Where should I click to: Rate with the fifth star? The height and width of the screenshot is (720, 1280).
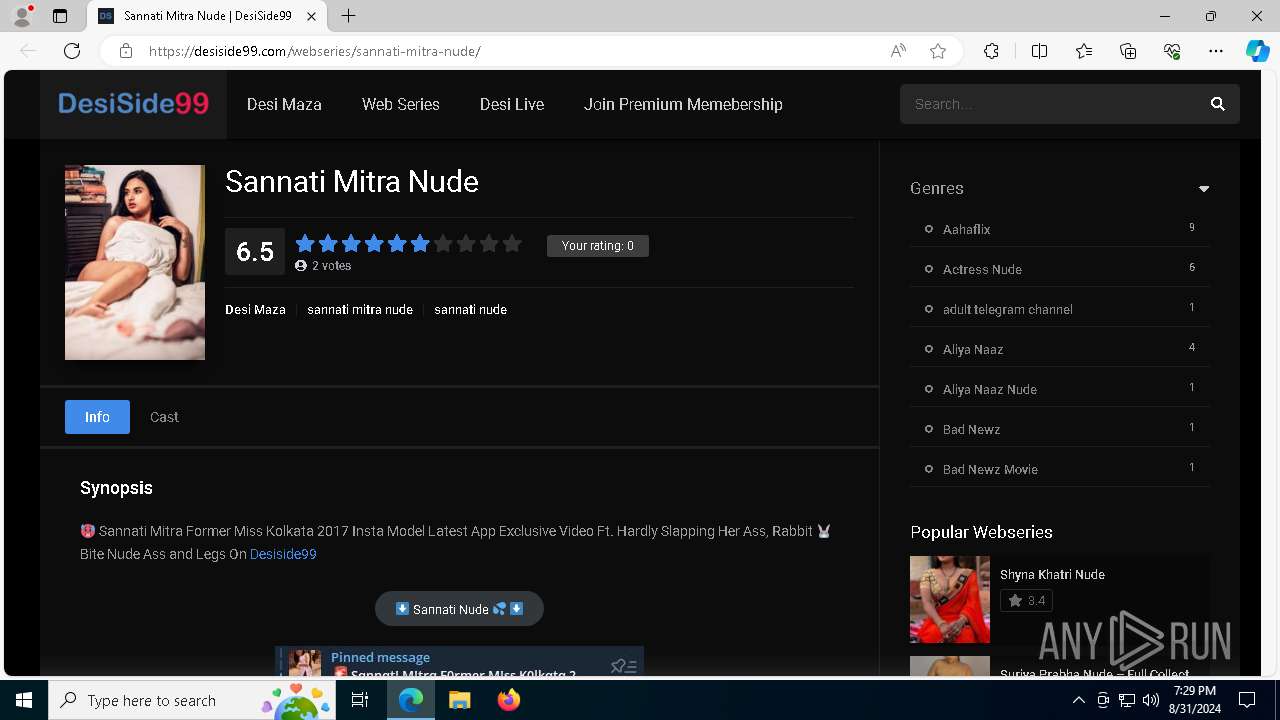[x=397, y=243]
